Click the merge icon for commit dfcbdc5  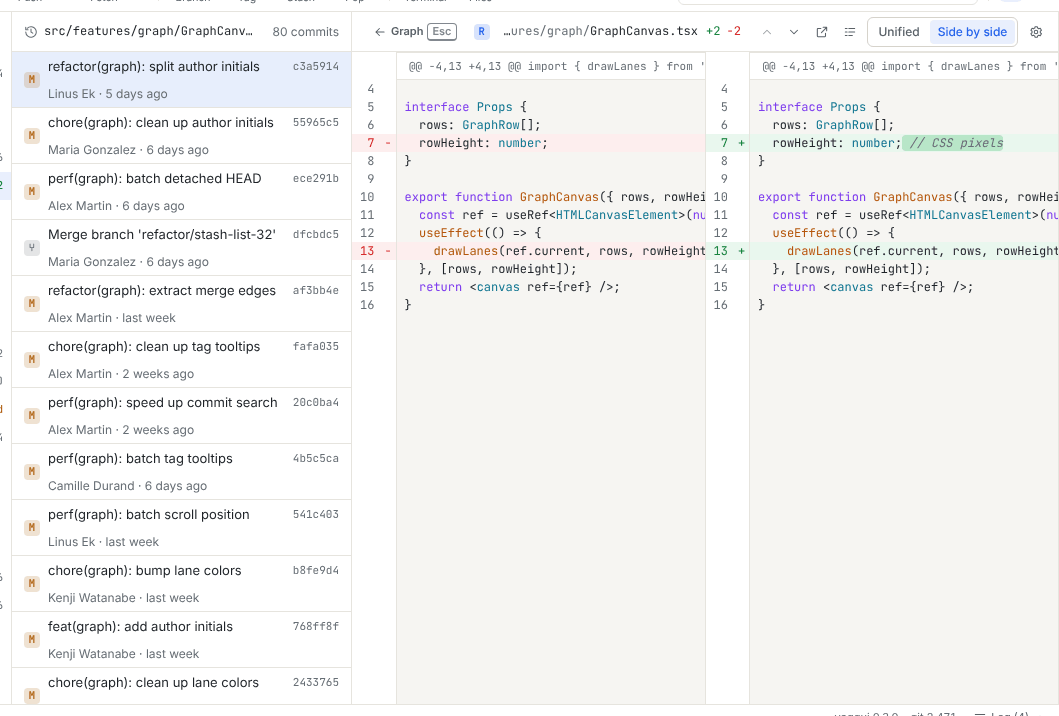coord(32,248)
